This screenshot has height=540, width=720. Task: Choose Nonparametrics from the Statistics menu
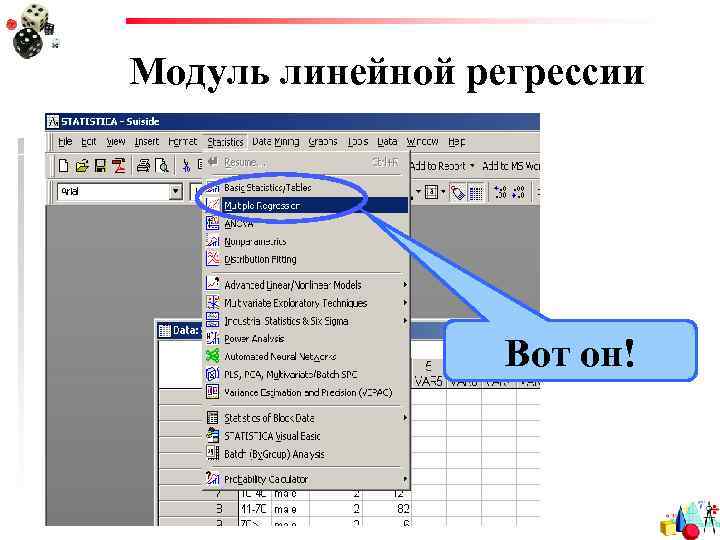point(306,242)
